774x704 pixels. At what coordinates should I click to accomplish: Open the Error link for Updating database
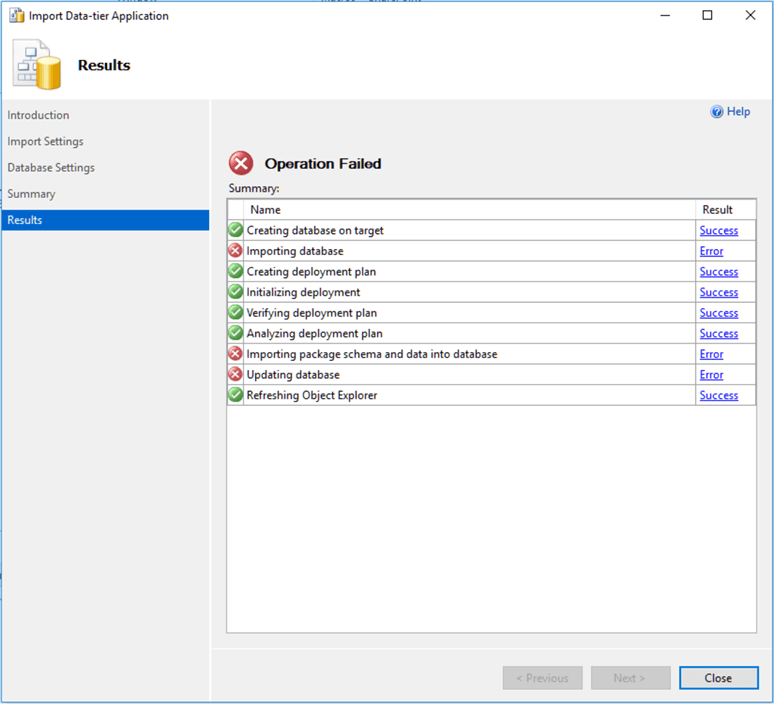[x=711, y=375]
